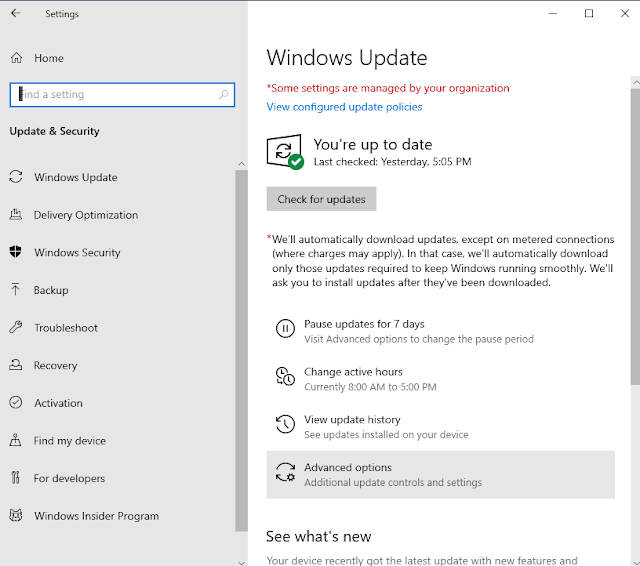Click sidebar scrollbar down arrow
640x566 pixels.
[241, 562]
